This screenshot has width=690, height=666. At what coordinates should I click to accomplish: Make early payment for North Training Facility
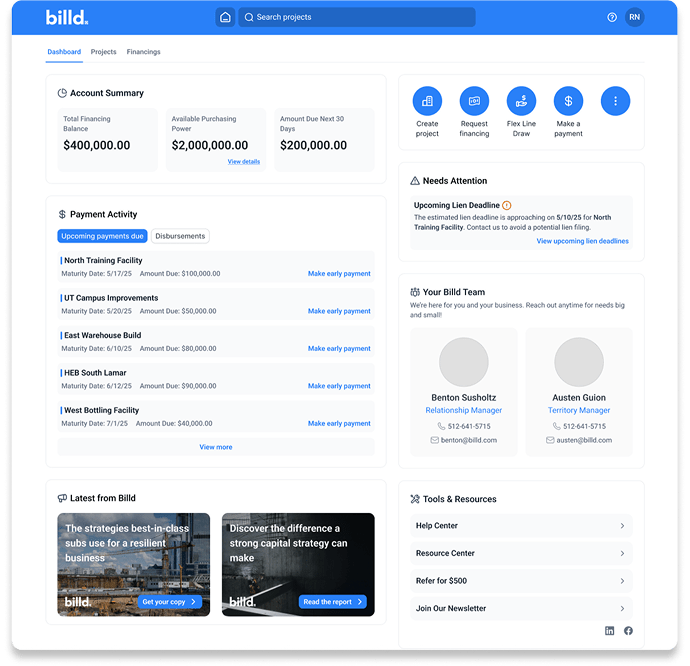coord(339,273)
